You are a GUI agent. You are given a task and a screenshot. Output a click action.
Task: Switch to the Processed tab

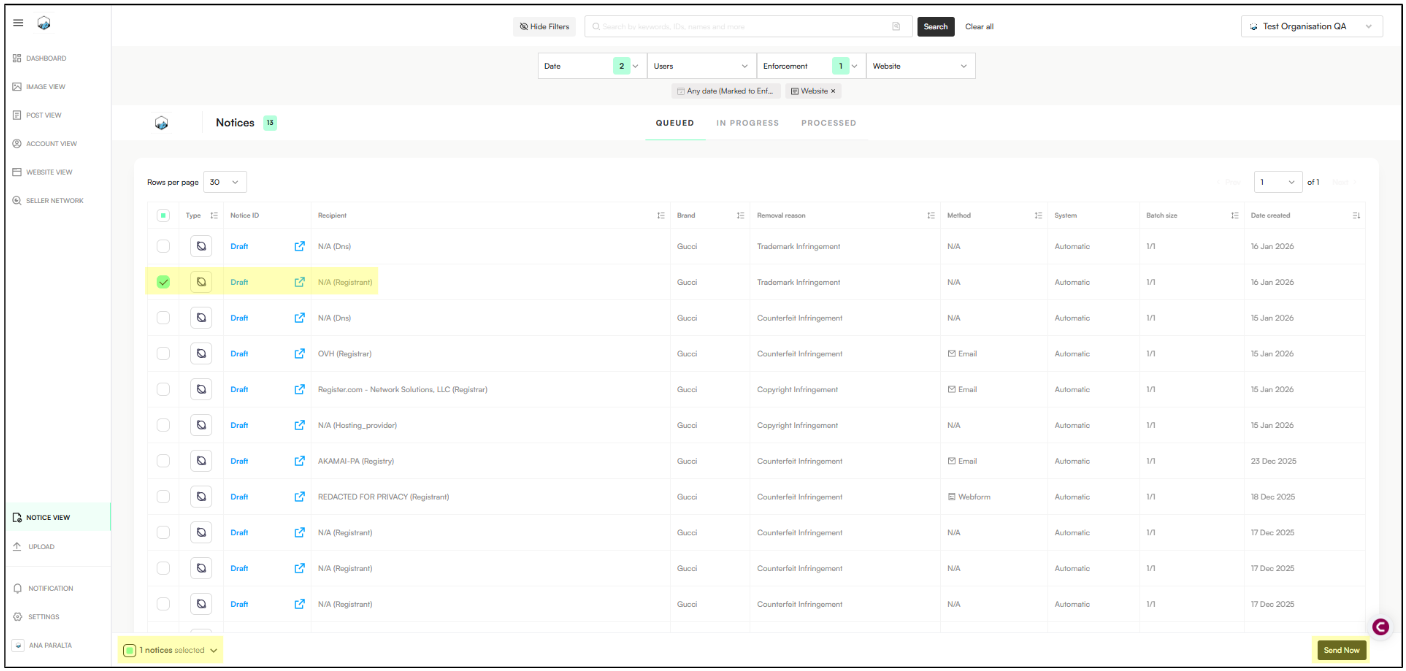click(829, 123)
